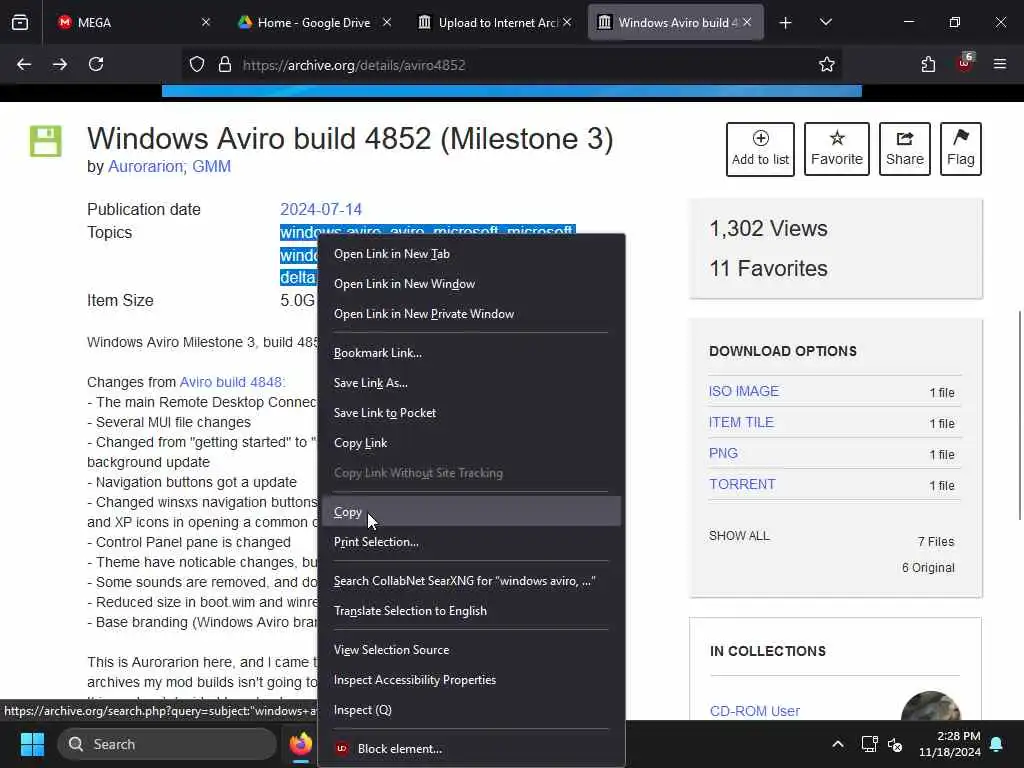Open CD-ROM User collection link
The image size is (1024, 768).
755,711
